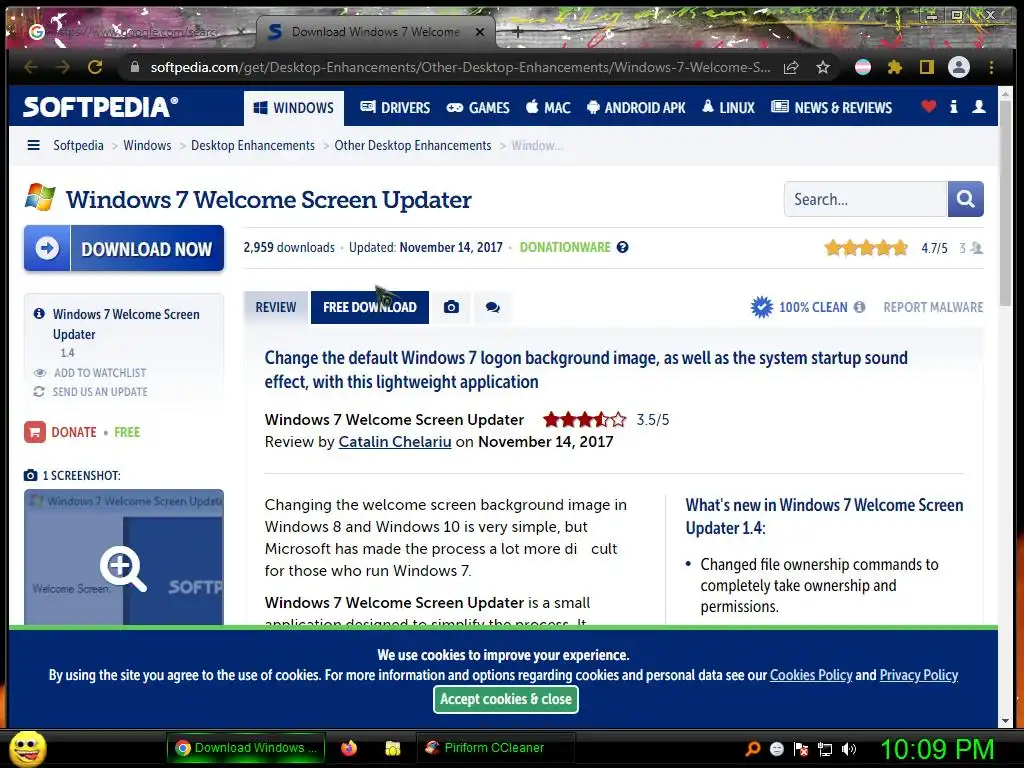This screenshot has width=1024, height=768.
Task: Reload page with Chrome refresh icon
Action: 95,67
